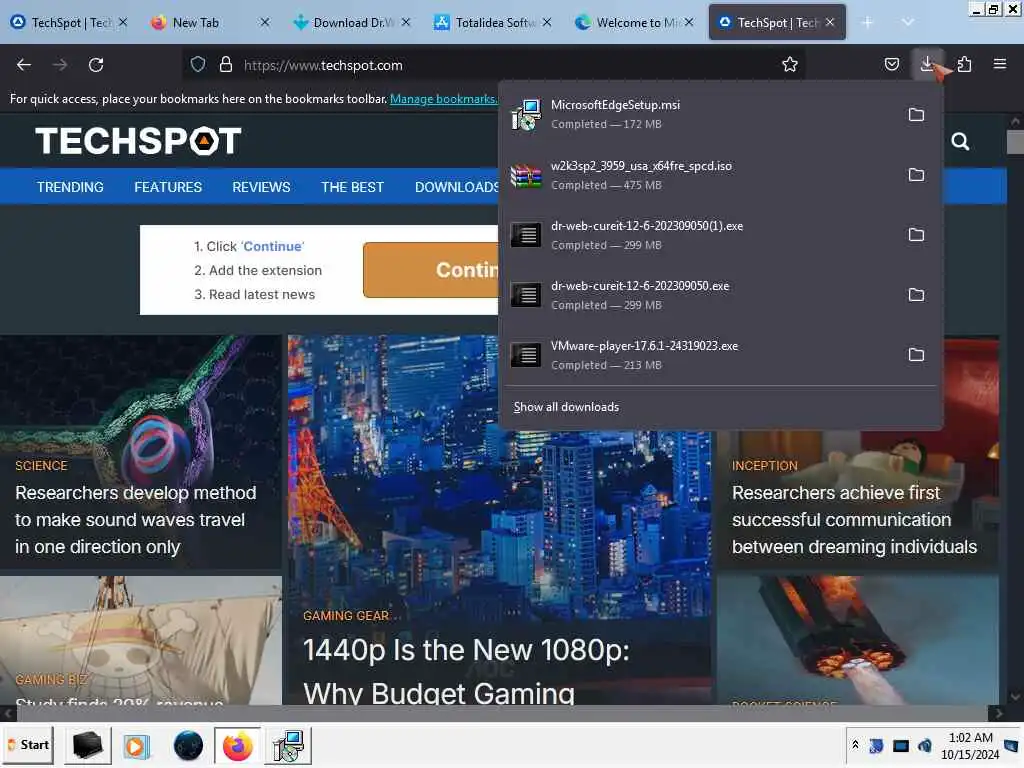Bookmark this page with the star
Screen dimensions: 1024x768
790,65
